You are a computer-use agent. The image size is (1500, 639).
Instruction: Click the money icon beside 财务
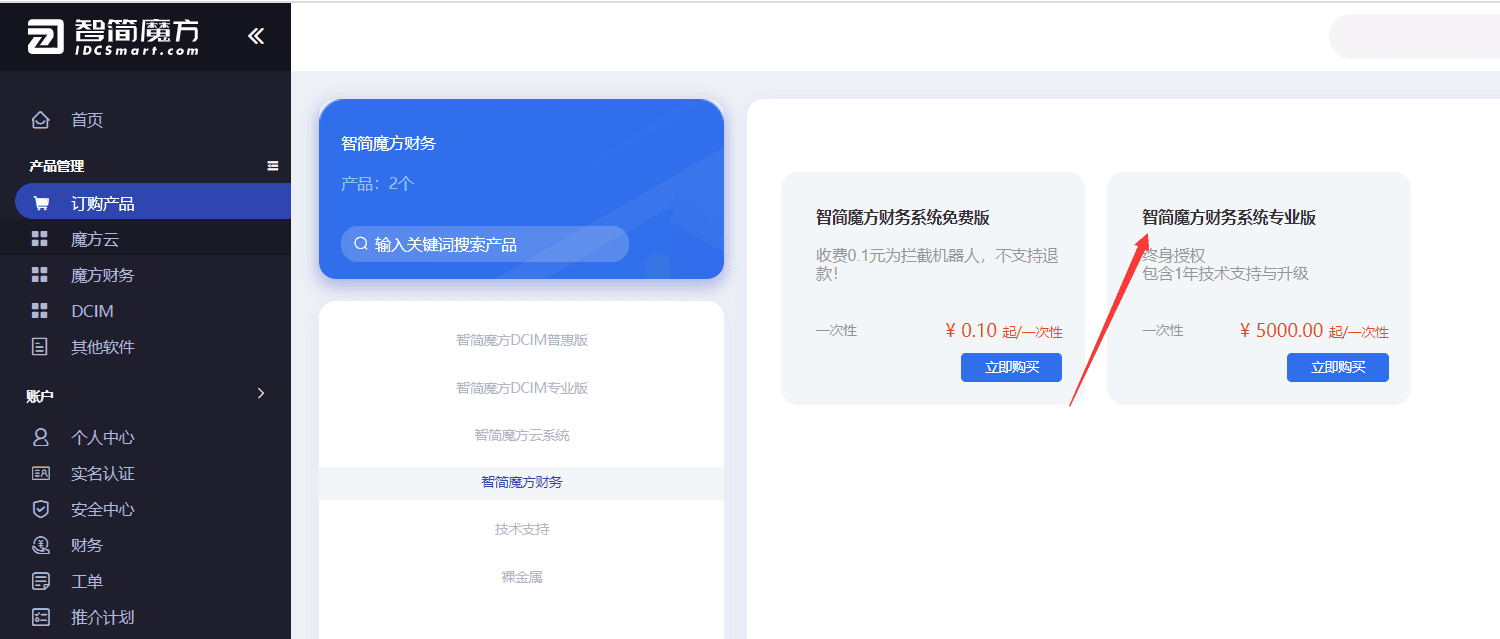click(x=40, y=545)
